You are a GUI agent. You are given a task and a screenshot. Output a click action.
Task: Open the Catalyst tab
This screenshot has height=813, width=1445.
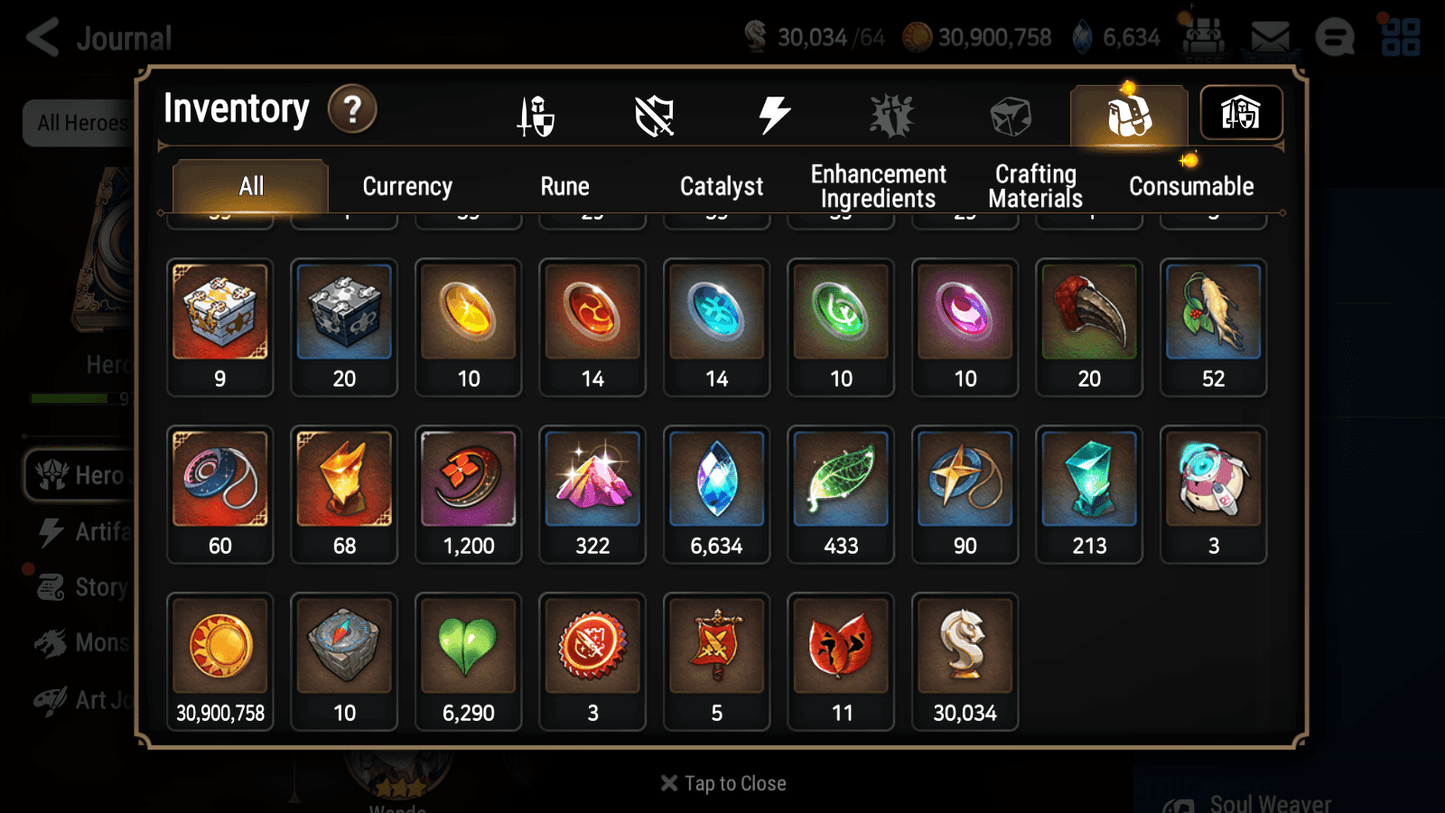(722, 185)
